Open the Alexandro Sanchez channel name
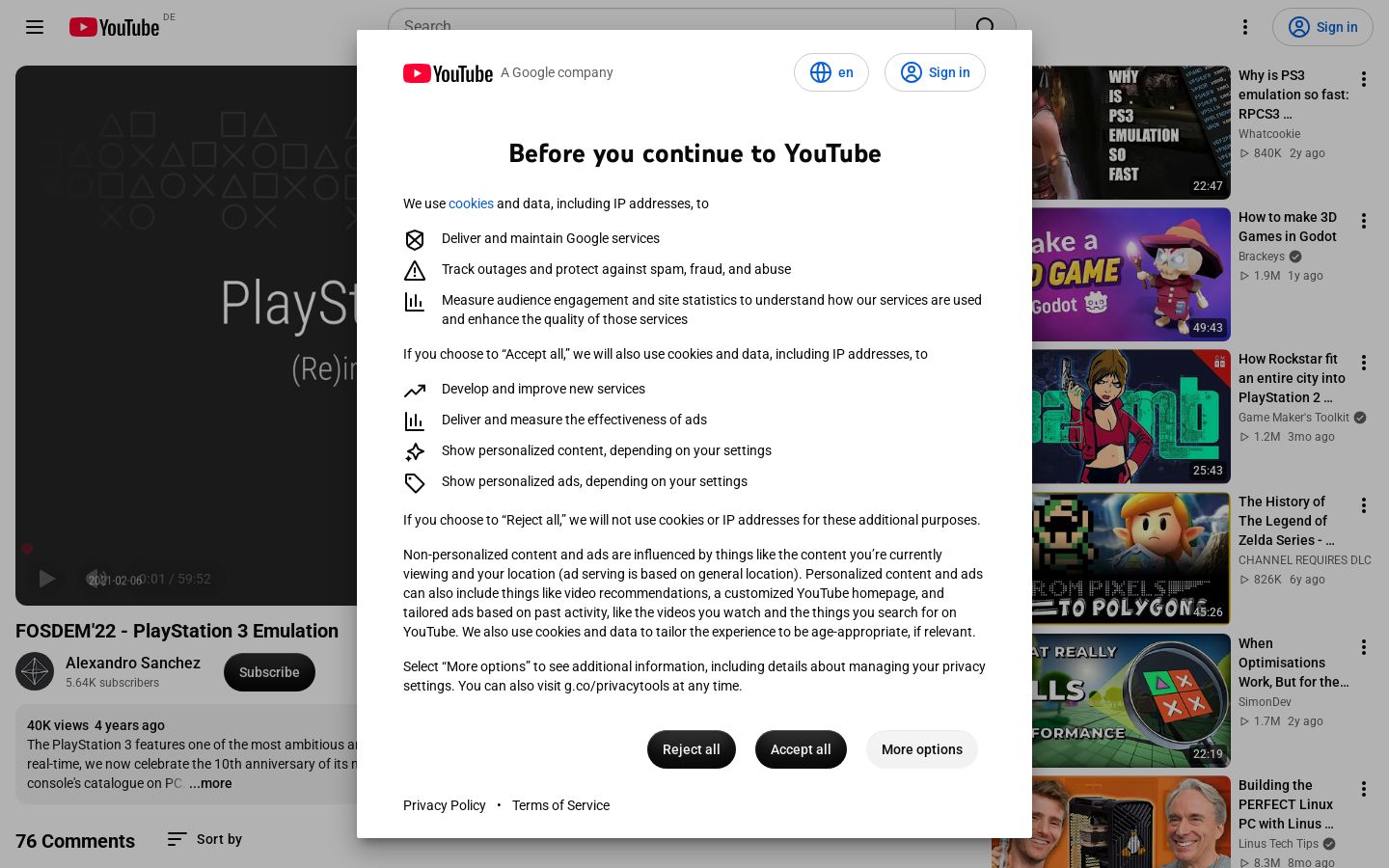The image size is (1389, 868). (133, 663)
